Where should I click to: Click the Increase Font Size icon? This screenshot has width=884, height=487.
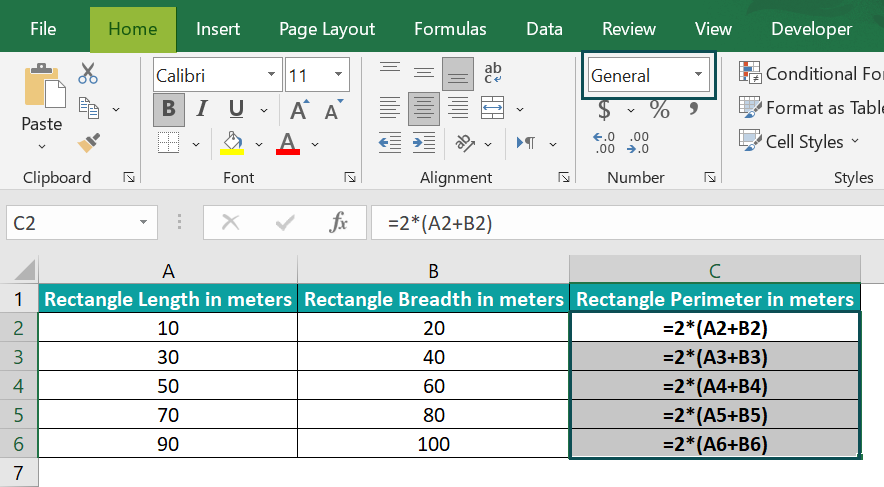pos(299,109)
